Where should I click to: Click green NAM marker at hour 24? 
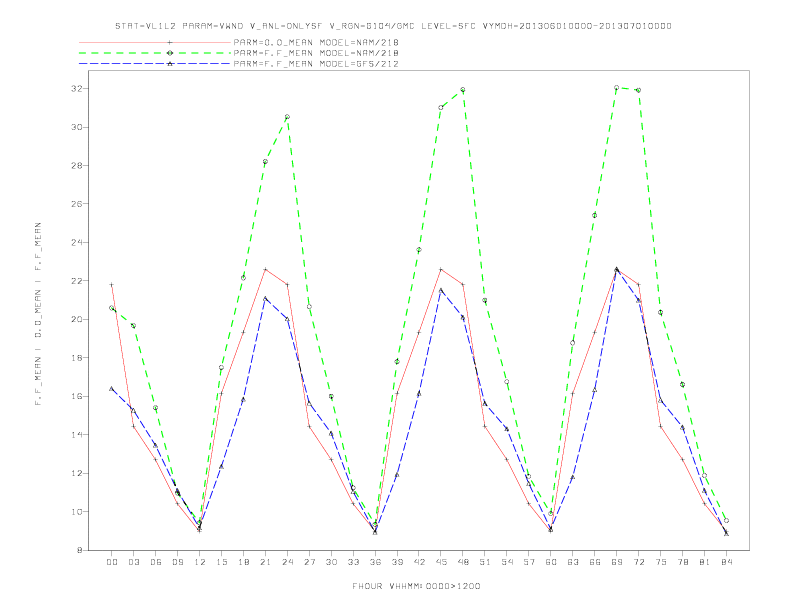287,117
